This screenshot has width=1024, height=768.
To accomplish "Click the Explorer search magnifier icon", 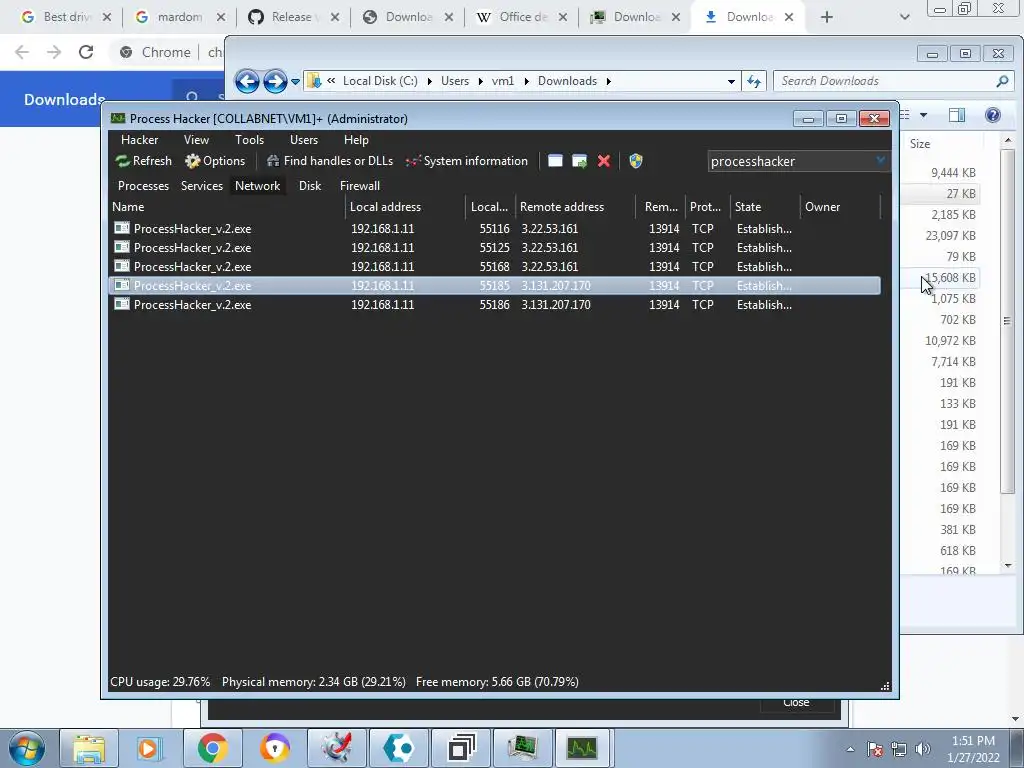I will click(1002, 81).
